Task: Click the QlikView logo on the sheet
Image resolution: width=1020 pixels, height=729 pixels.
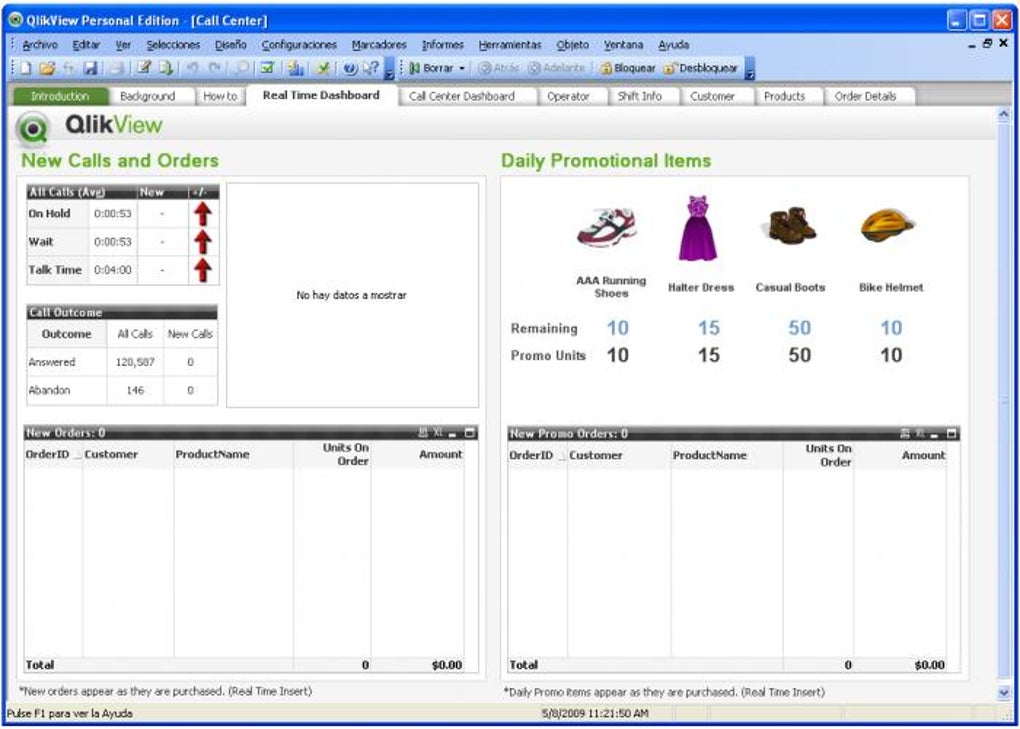Action: click(89, 126)
